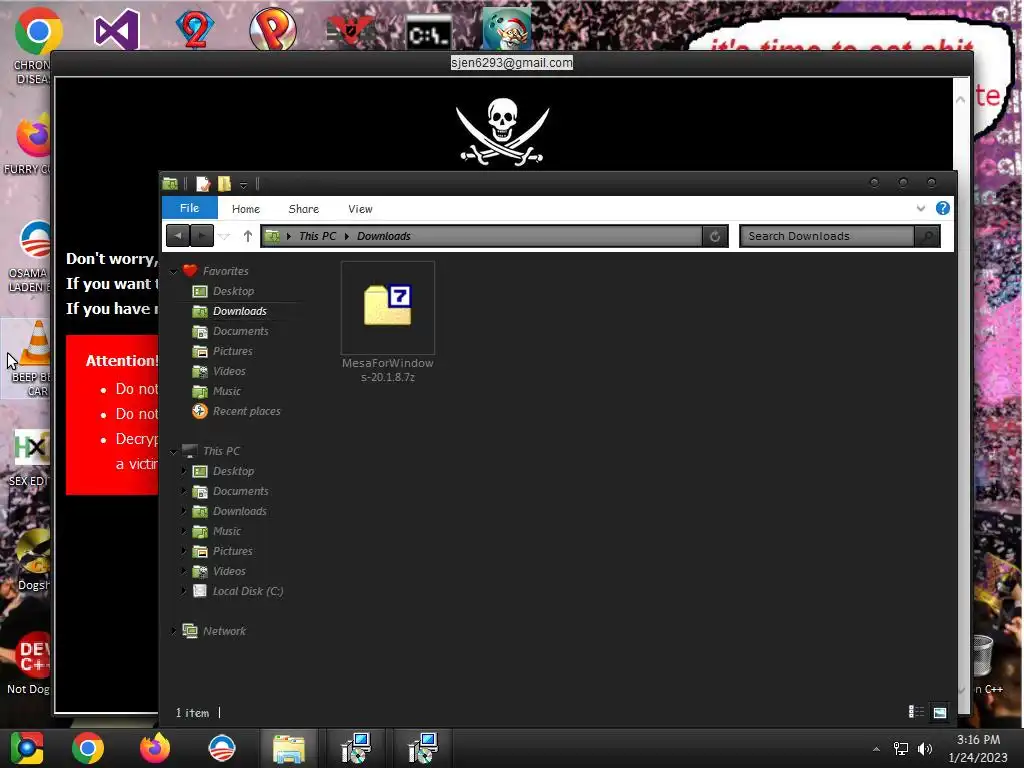
Task: Select Videos under Favorites
Action: [x=229, y=371]
